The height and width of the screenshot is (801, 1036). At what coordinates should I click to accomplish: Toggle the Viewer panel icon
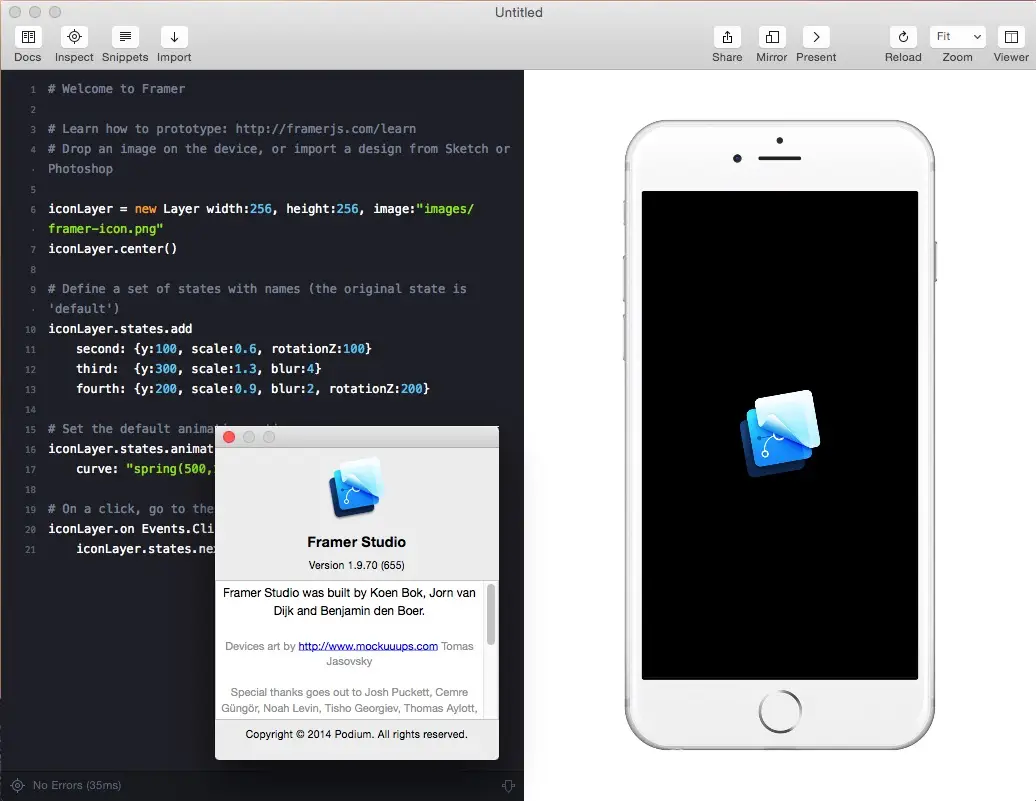coord(1011,37)
